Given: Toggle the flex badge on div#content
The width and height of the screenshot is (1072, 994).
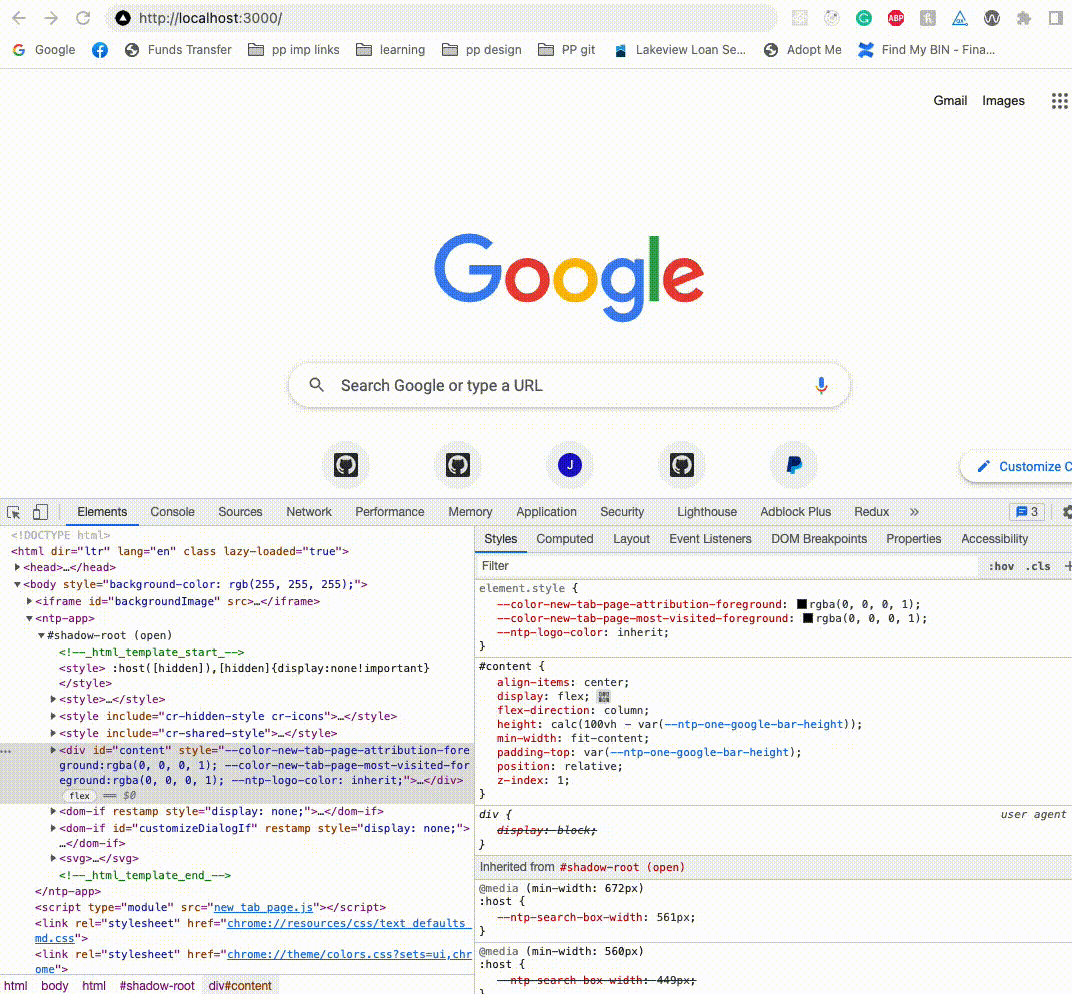Looking at the screenshot, I should click(x=79, y=796).
